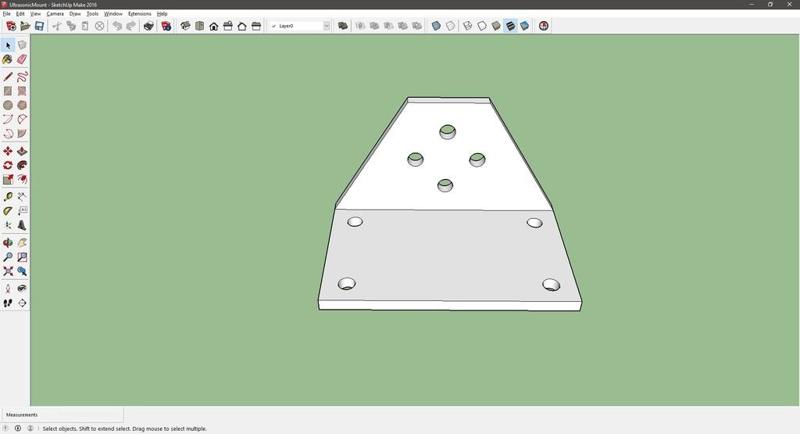Image resolution: width=800 pixels, height=434 pixels.
Task: Click the Zoom Extents tool
Action: click(x=8, y=271)
